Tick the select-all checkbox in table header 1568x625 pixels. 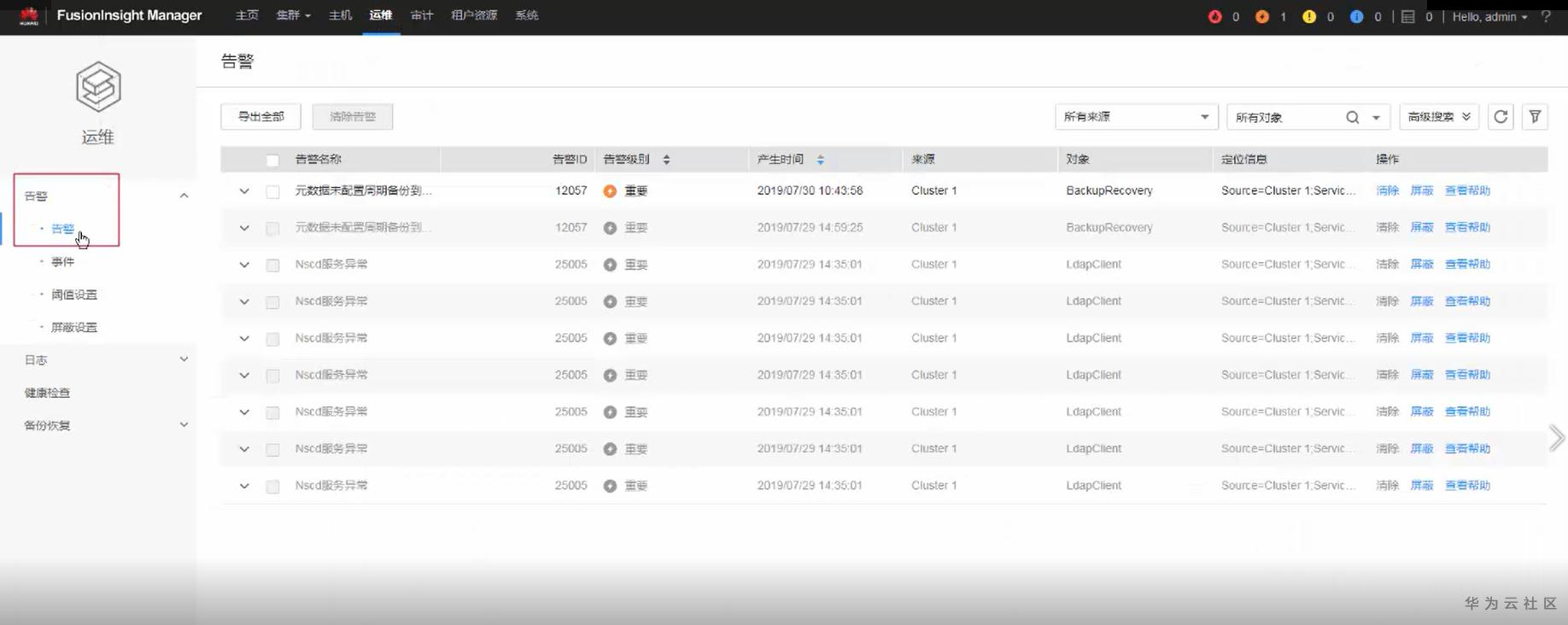272,161
